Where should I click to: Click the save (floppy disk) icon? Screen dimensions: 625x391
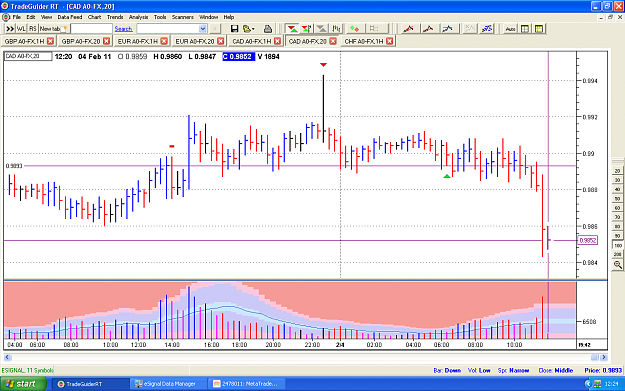coord(234,29)
